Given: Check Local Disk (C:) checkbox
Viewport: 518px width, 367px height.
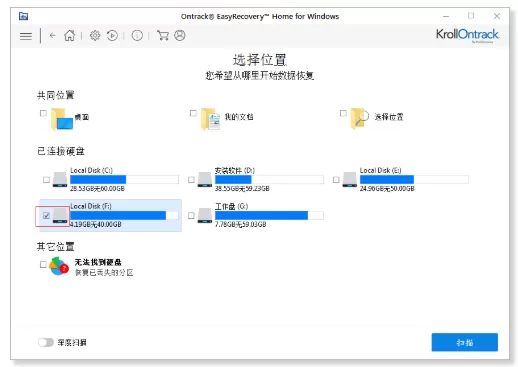Looking at the screenshot, I should click(x=46, y=180).
